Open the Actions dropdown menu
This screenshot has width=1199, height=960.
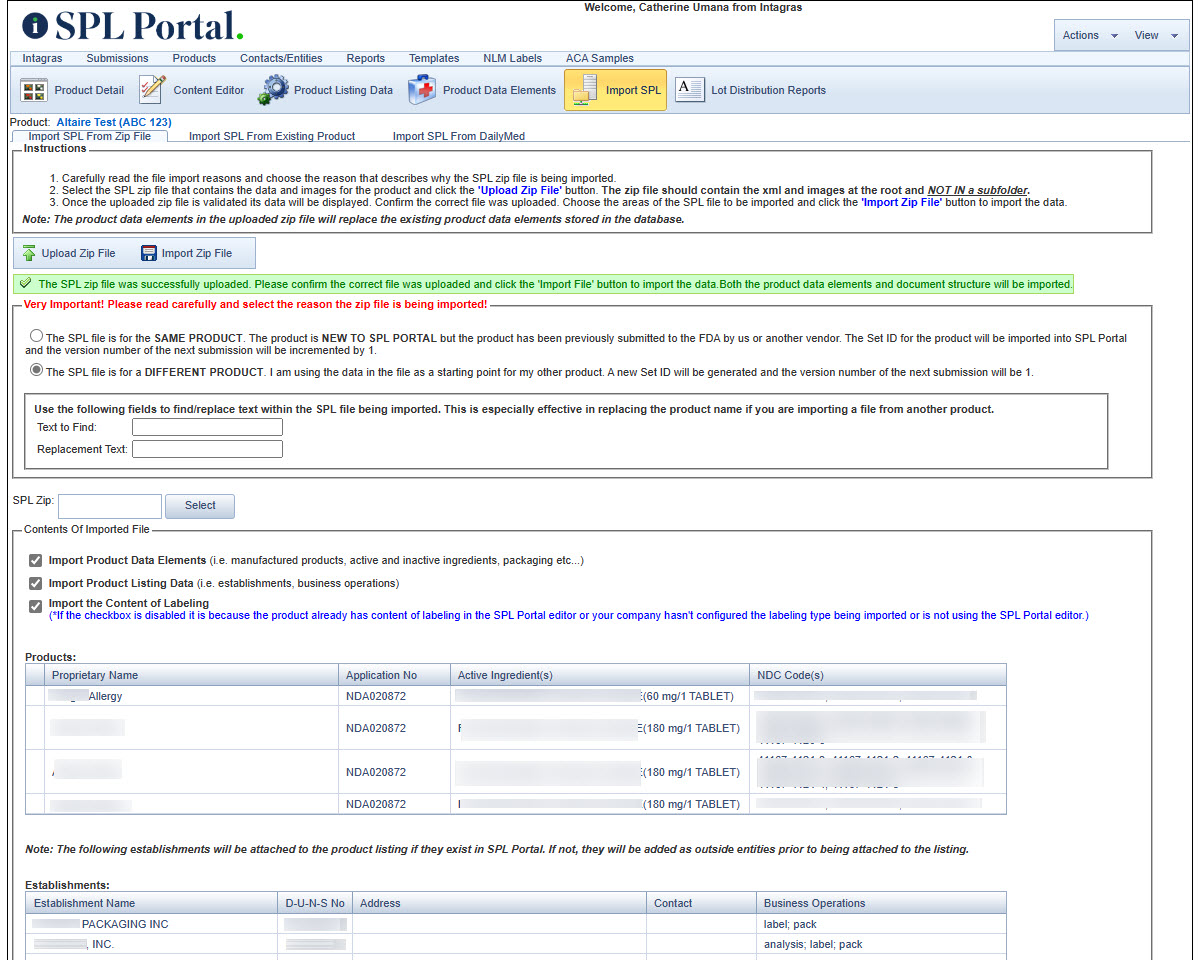[x=1089, y=35]
